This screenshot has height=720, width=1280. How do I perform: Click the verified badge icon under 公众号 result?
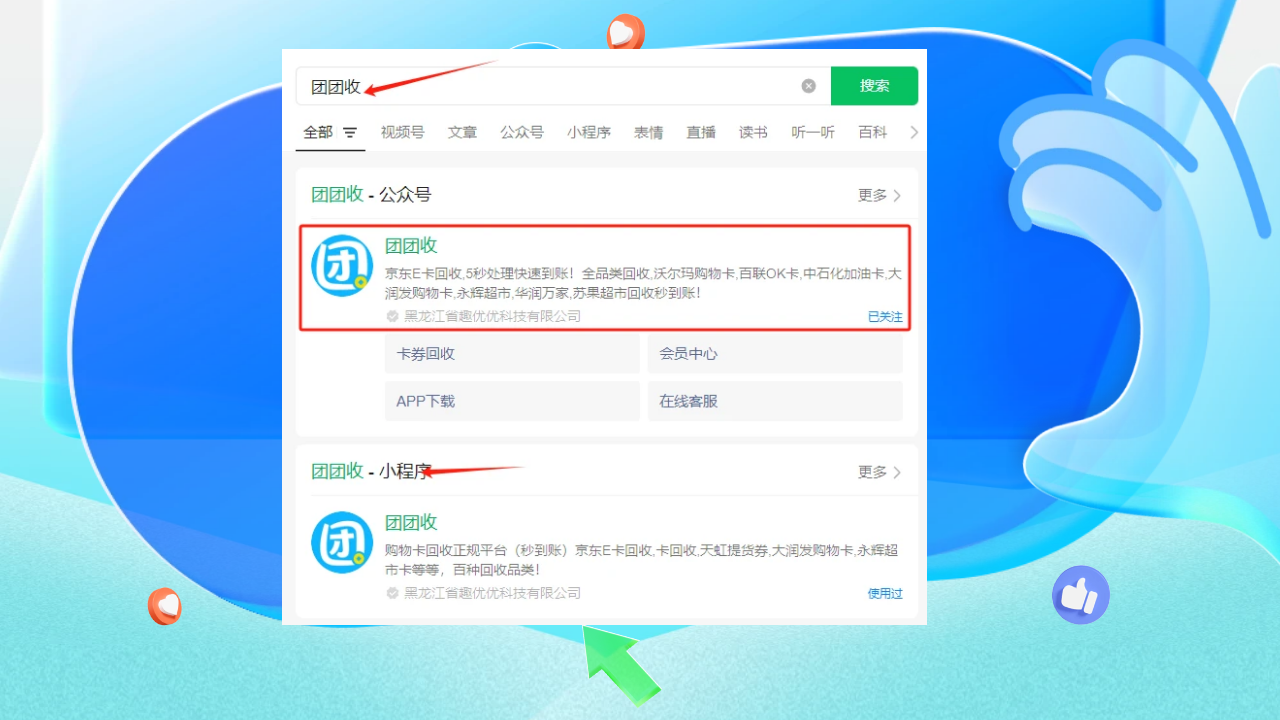[393, 317]
